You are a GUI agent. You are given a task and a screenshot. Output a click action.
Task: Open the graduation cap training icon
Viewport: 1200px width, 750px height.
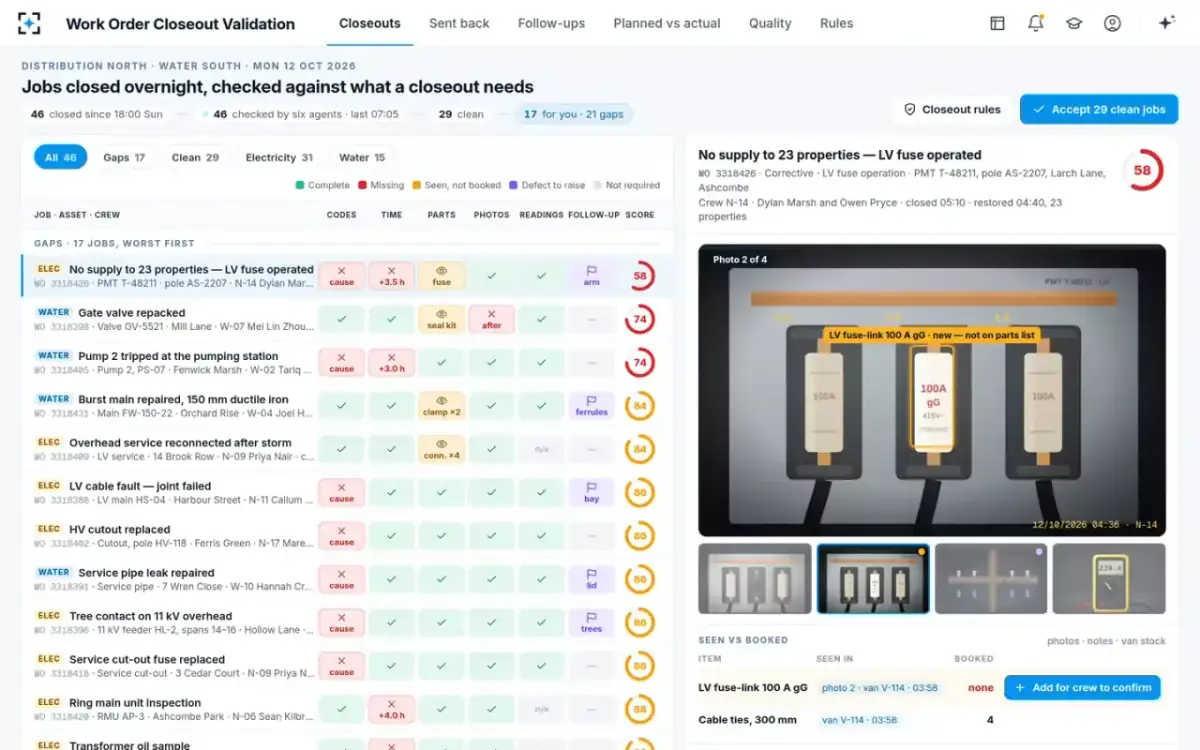click(1074, 23)
